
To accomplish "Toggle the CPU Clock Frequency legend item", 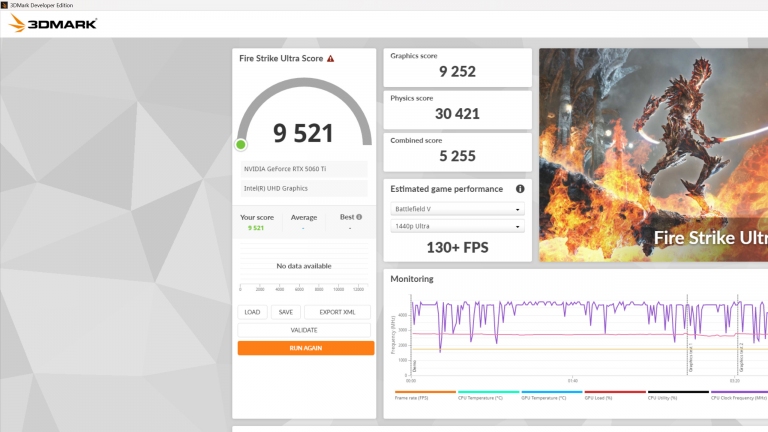I will click(739, 395).
